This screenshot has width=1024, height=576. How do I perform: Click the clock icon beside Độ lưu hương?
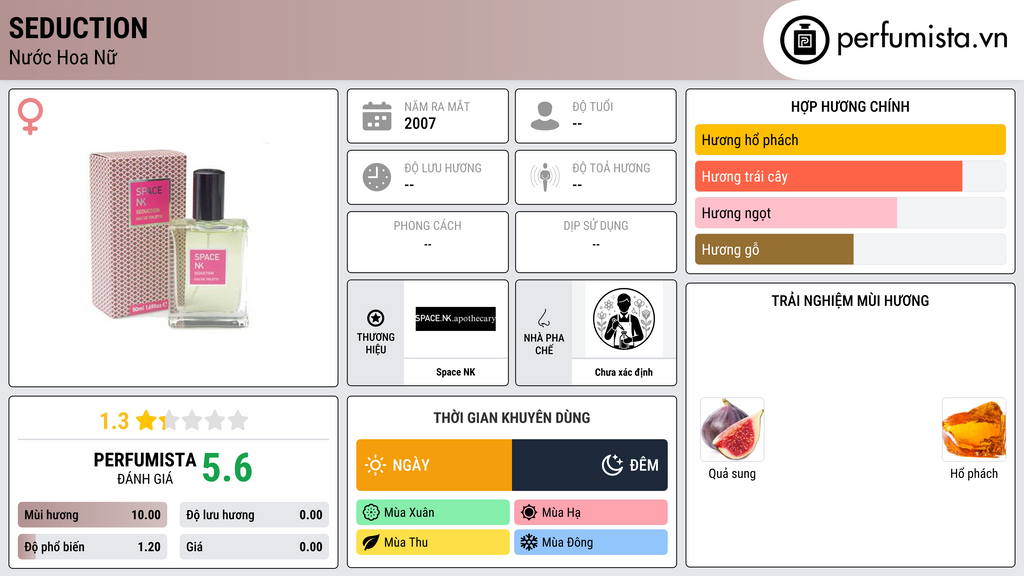pyautogui.click(x=377, y=177)
